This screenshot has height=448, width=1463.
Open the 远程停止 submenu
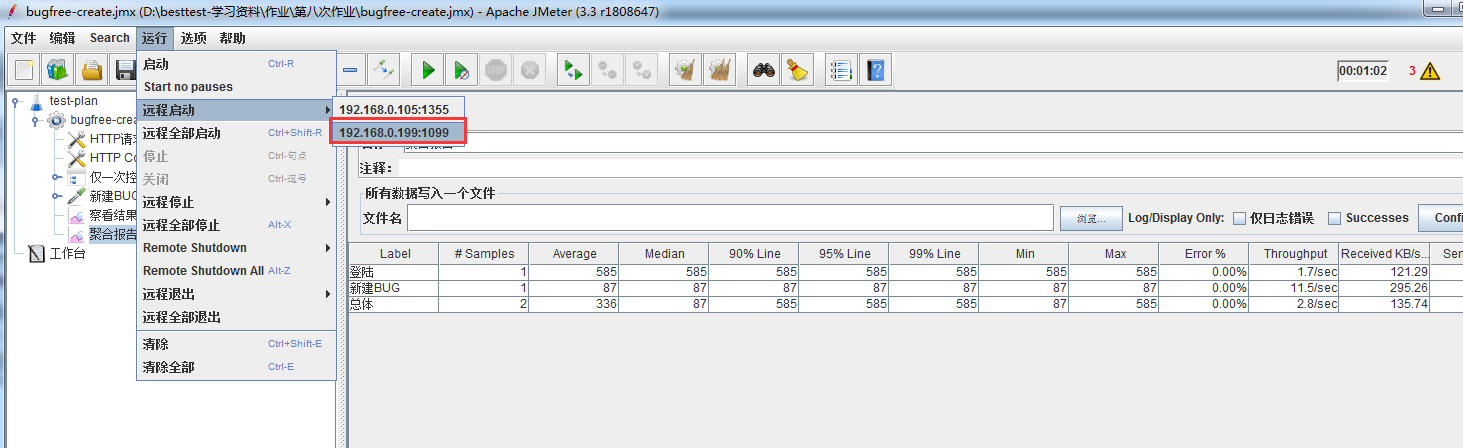(236, 202)
